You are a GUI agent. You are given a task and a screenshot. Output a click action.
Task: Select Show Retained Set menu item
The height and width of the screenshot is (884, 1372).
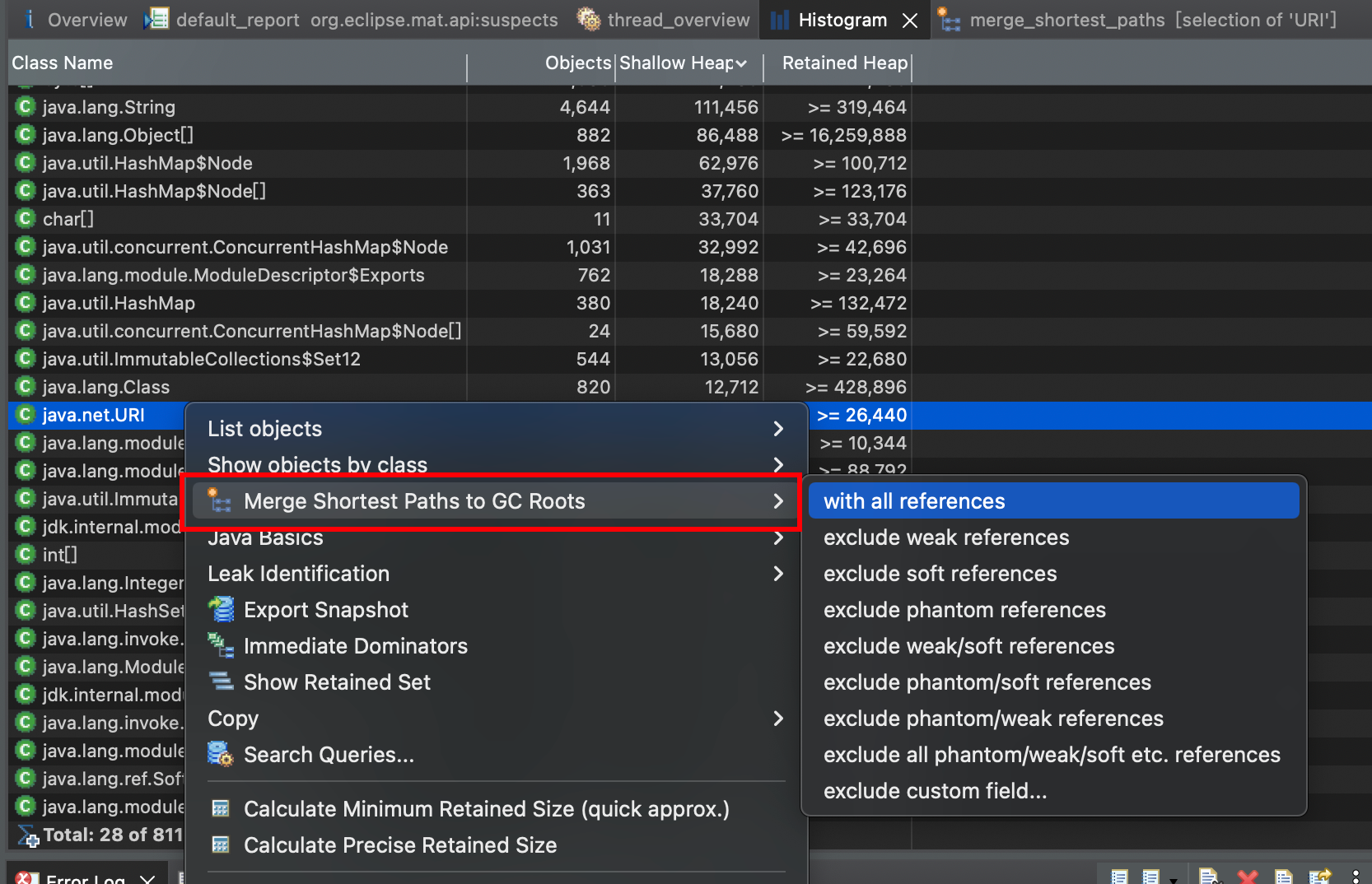pos(496,682)
